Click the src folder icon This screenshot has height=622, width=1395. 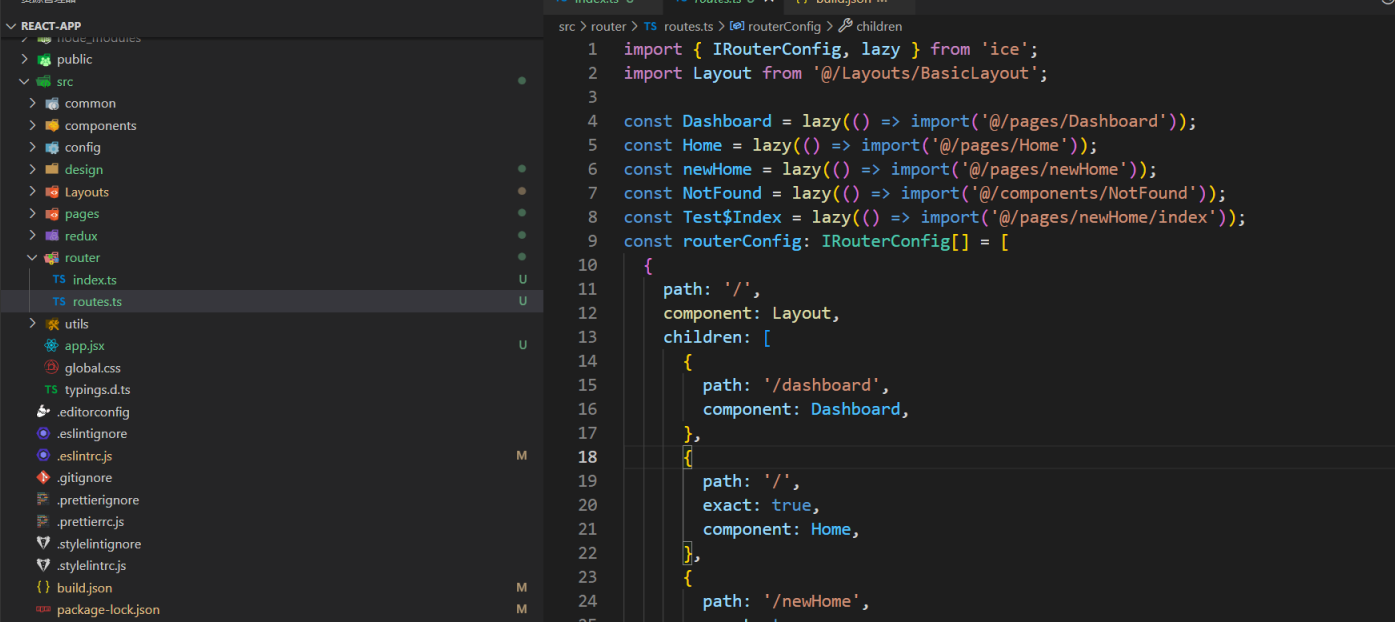tap(43, 82)
